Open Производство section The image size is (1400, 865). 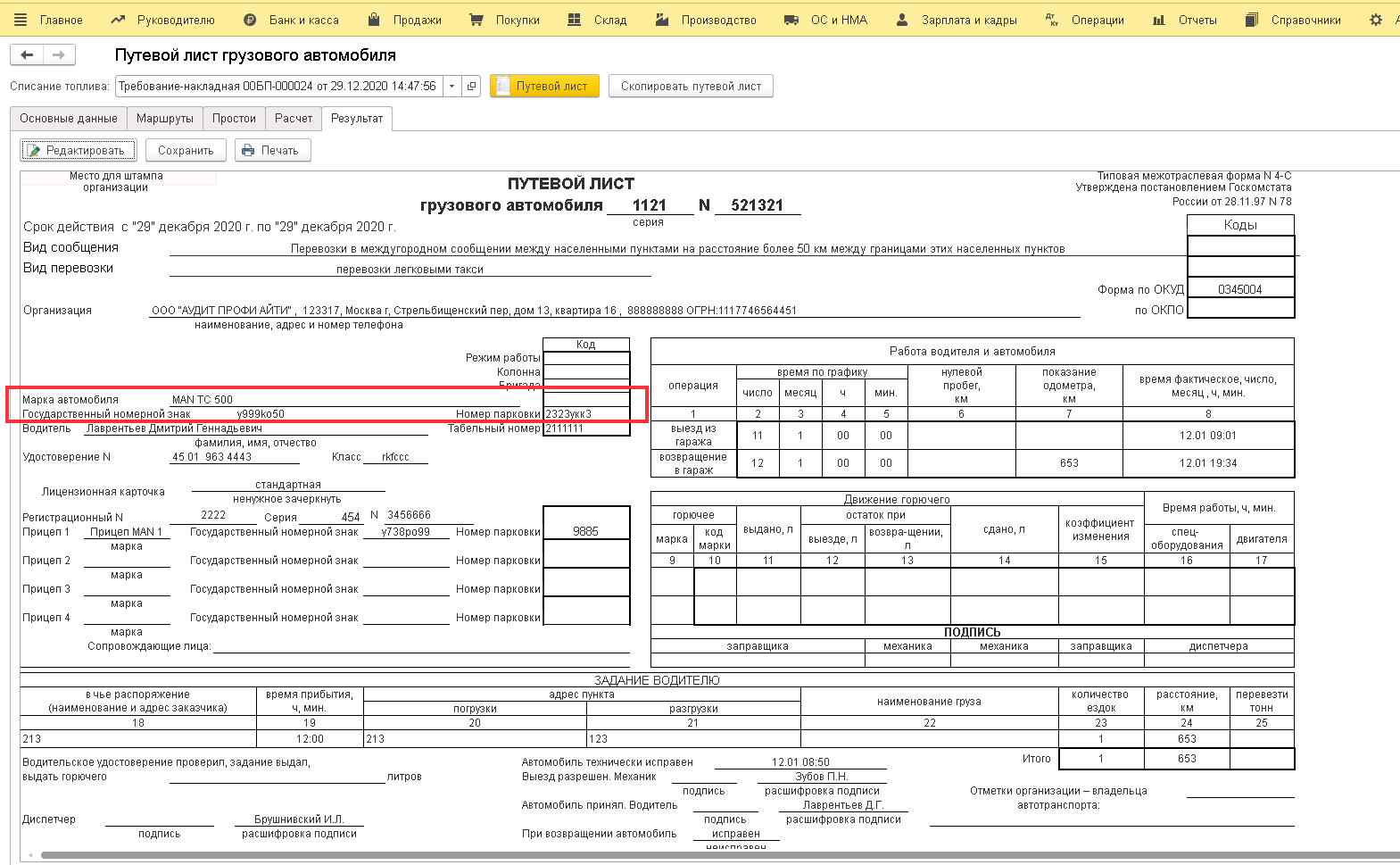point(706,20)
